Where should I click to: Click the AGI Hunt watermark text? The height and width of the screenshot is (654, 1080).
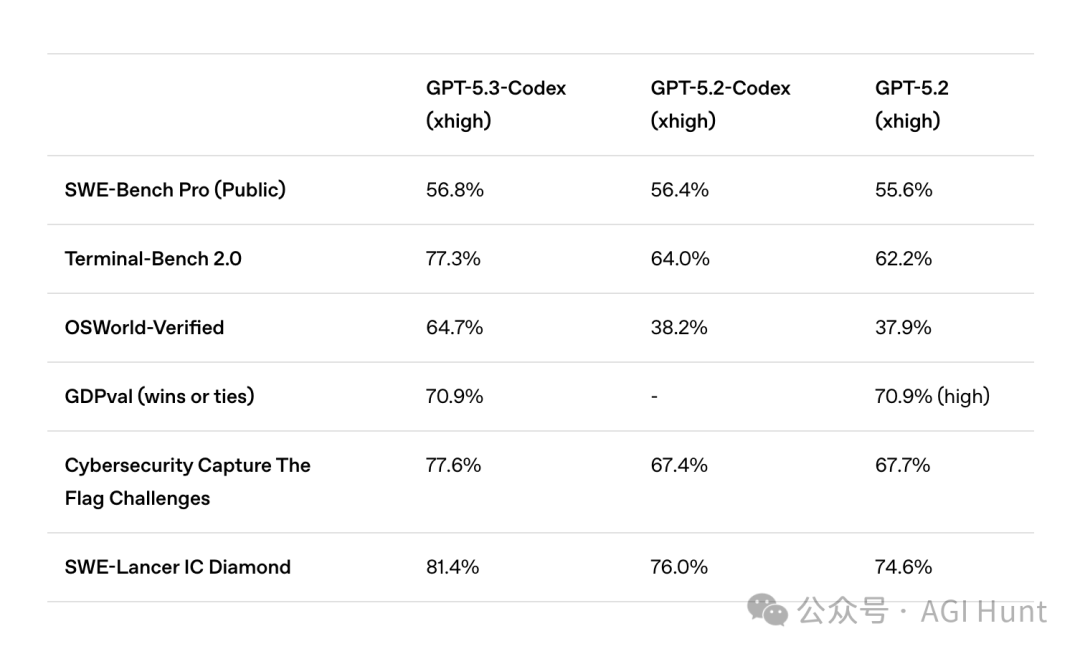[x=983, y=611]
